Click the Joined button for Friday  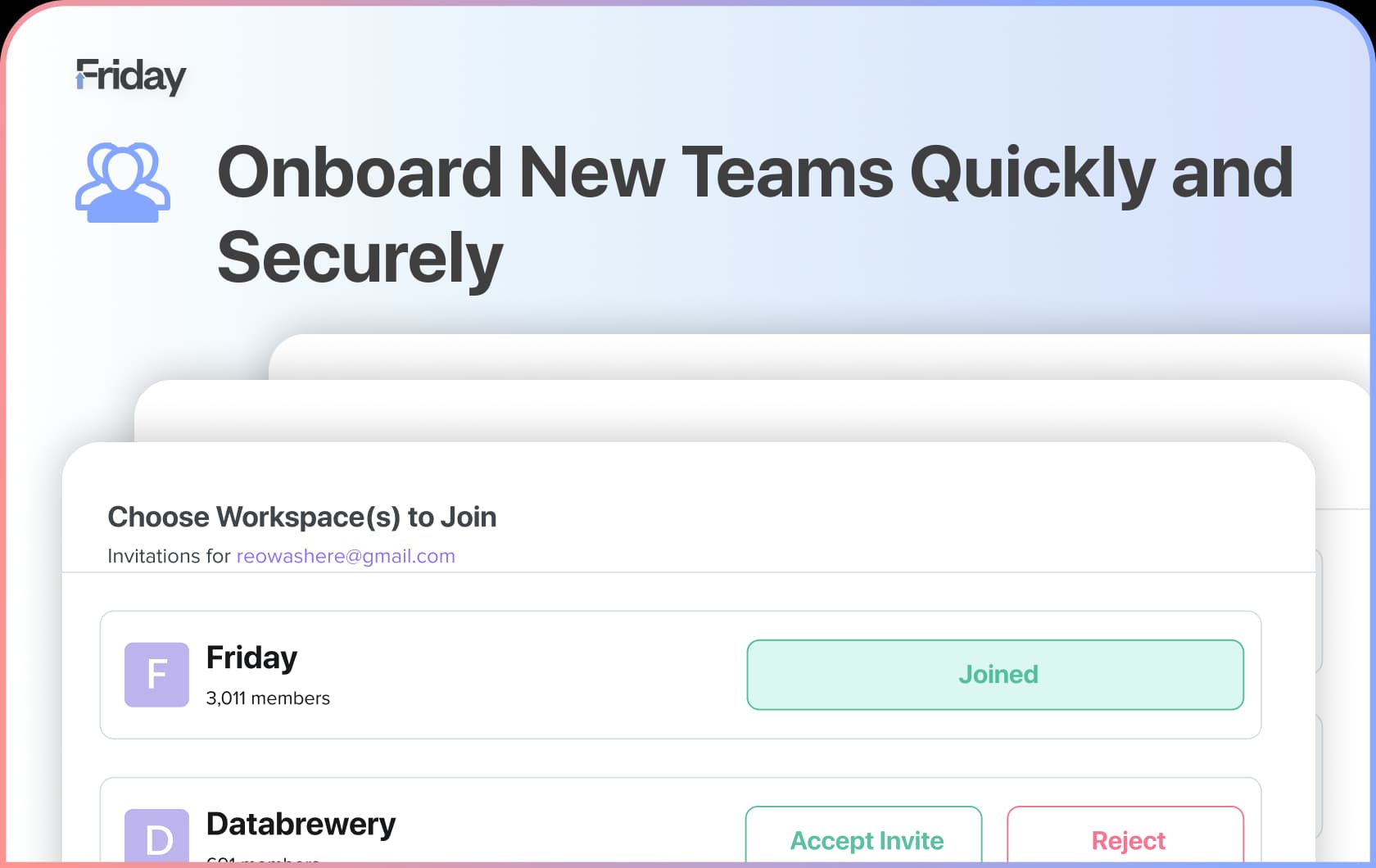[995, 675]
